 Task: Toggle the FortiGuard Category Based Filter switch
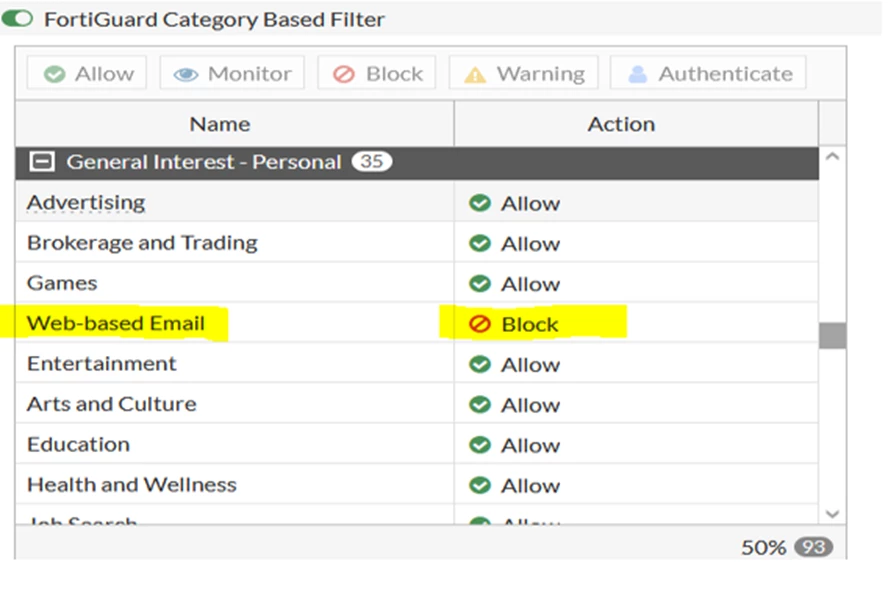tap(17, 19)
